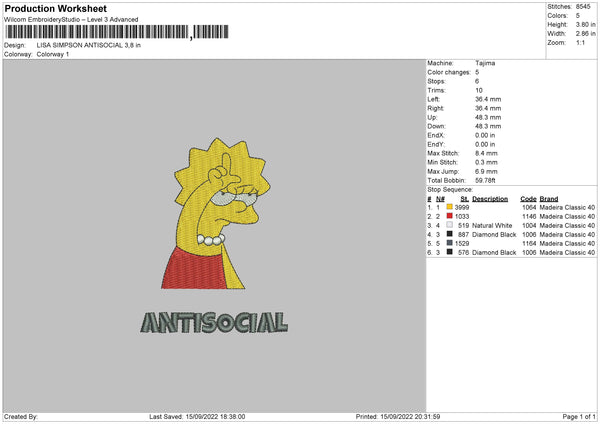Click the 'Colorway 1' value
This screenshot has width=600, height=424.
pos(53,54)
